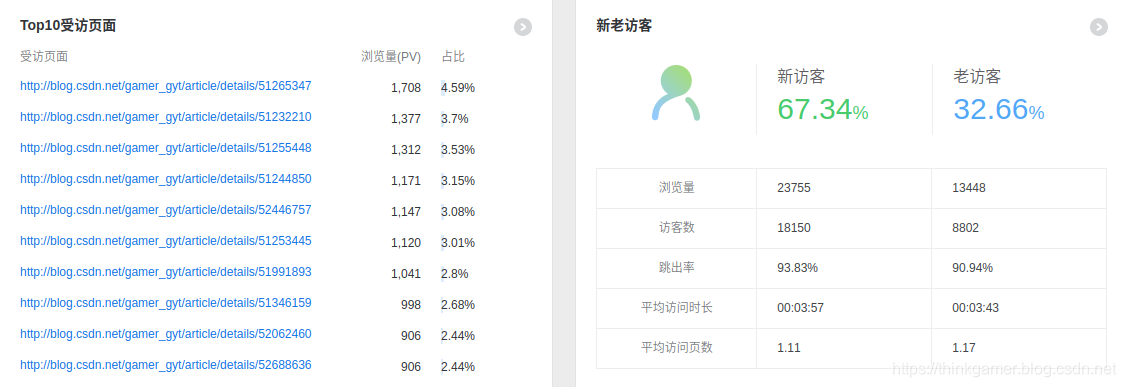1126x387 pixels.
Task: Open article link ending in 51265347
Action: [x=166, y=86]
